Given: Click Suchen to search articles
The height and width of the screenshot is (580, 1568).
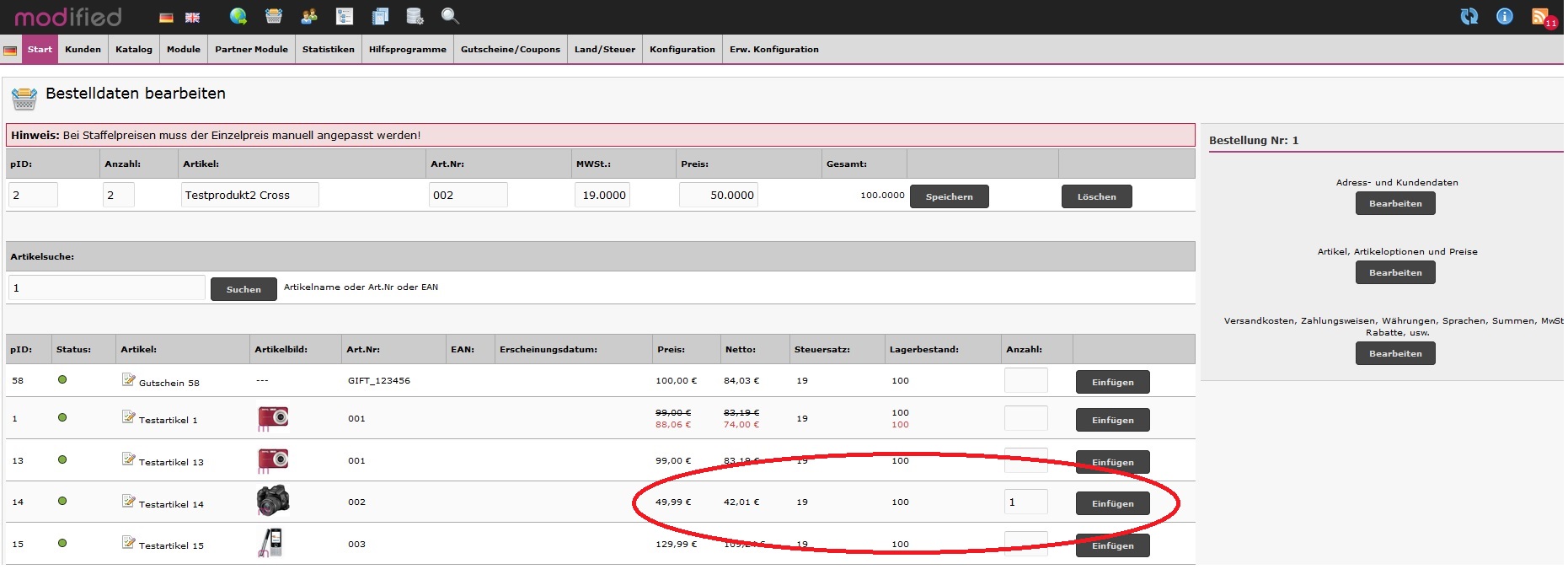Looking at the screenshot, I should (243, 289).
